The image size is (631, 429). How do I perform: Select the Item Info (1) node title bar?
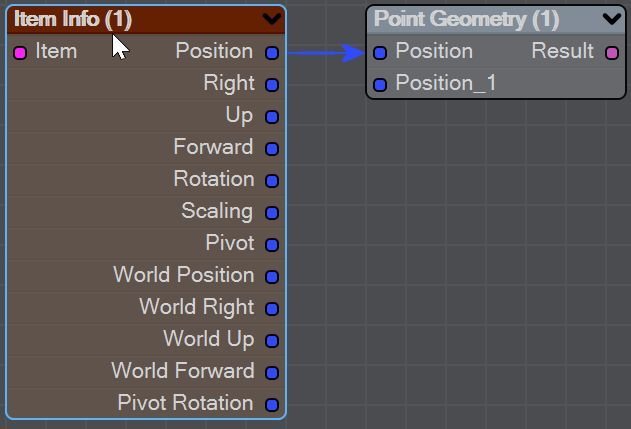coord(146,19)
